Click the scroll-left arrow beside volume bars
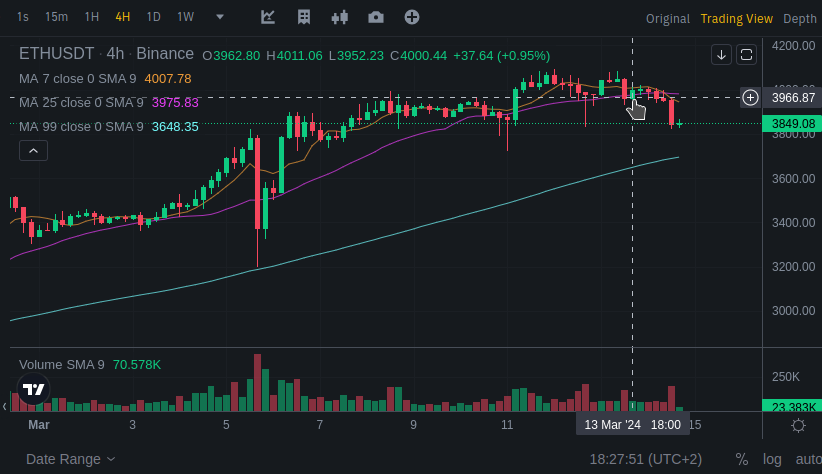822x474 pixels. click(5, 406)
